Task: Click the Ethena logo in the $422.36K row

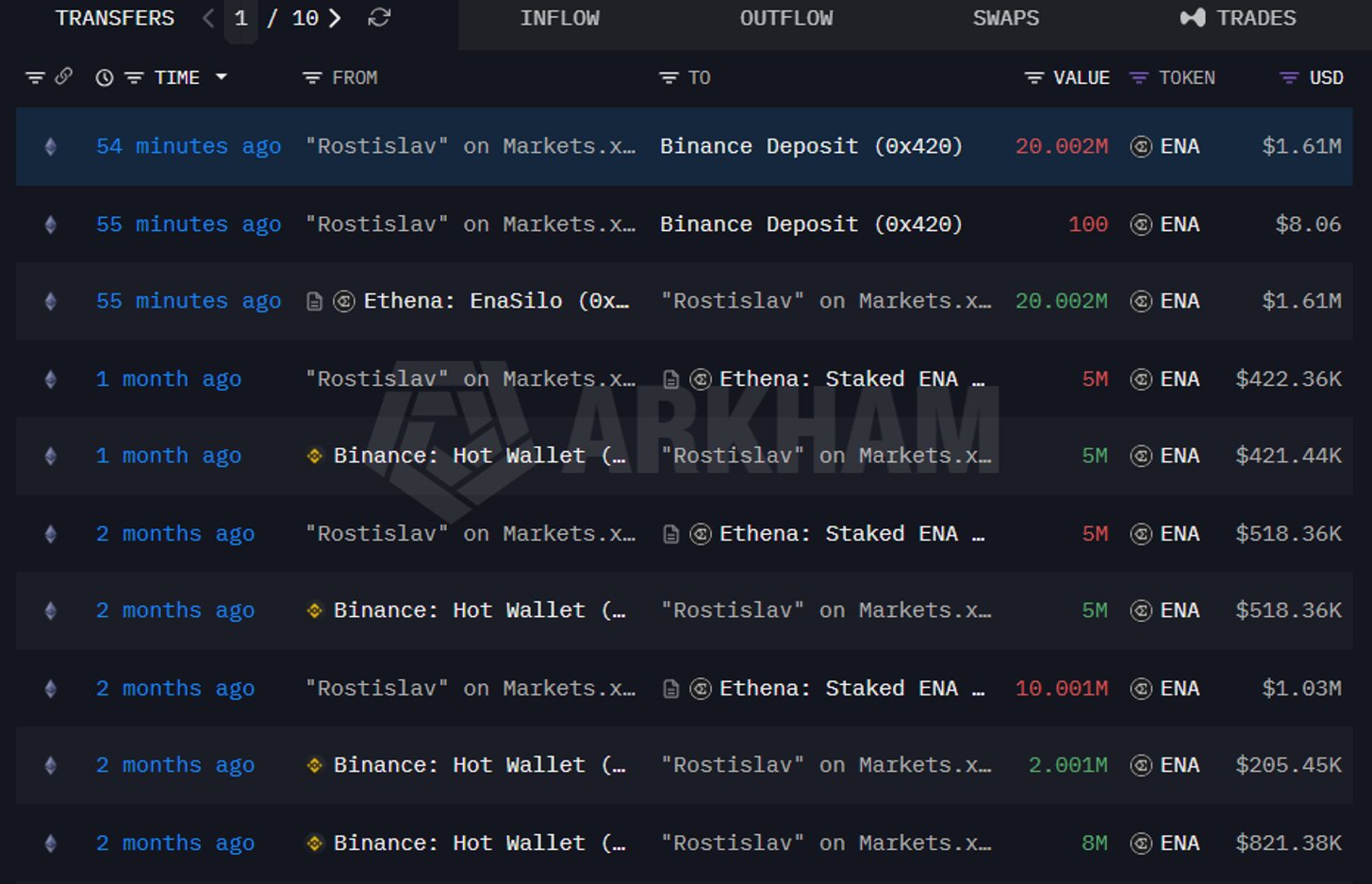Action: point(701,379)
